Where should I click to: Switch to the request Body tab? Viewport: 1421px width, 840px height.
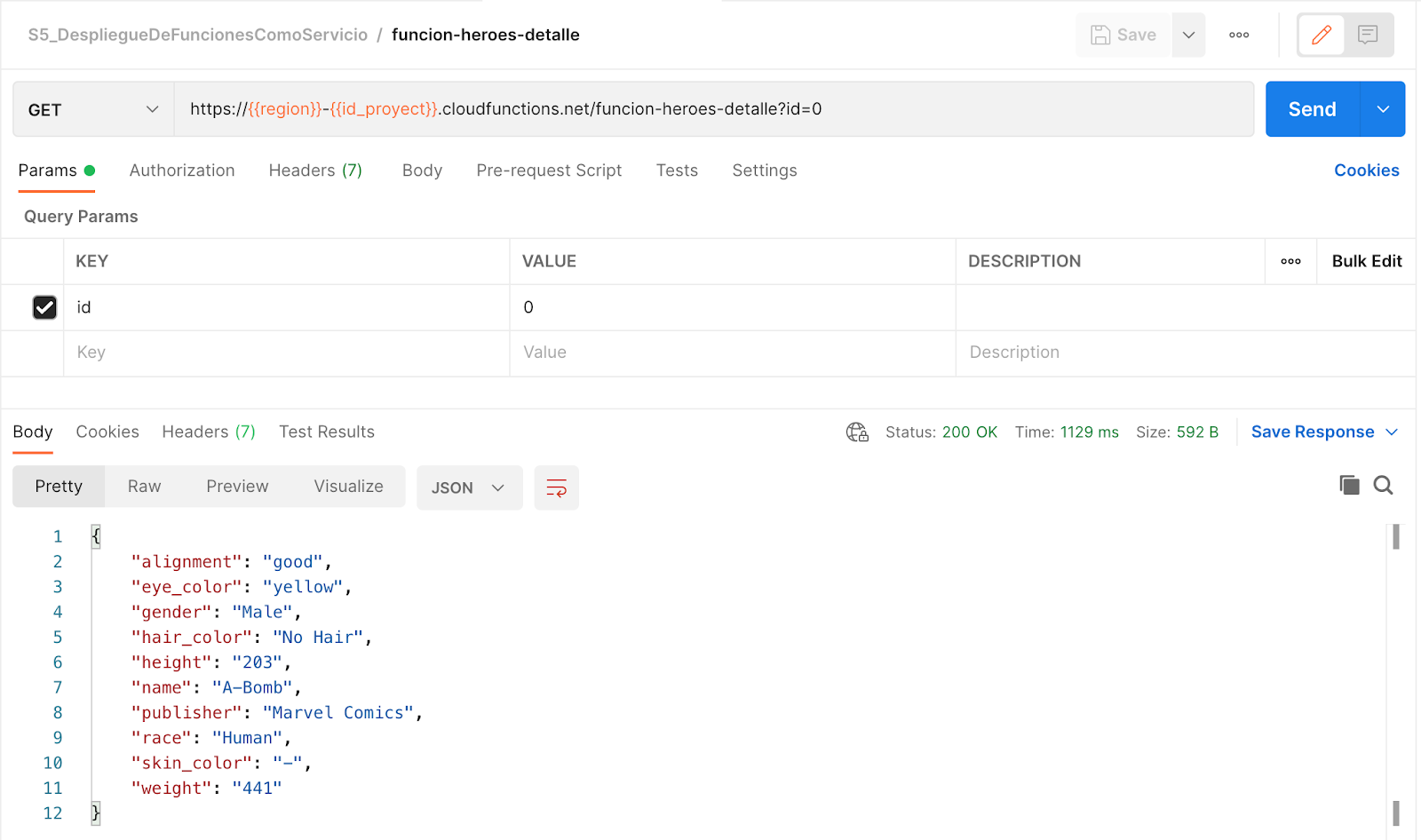422,170
